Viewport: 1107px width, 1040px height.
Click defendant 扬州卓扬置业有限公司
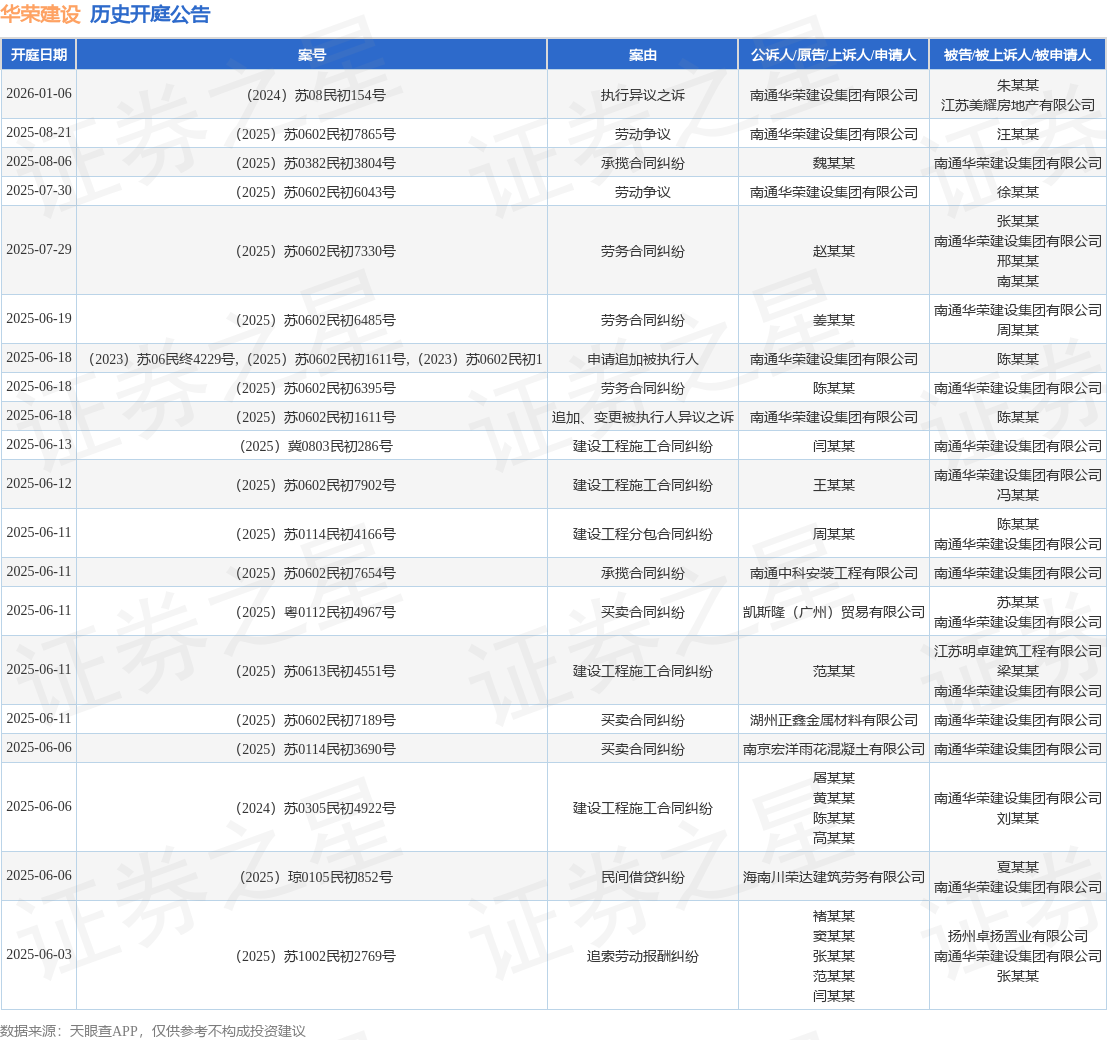[x=1017, y=936]
